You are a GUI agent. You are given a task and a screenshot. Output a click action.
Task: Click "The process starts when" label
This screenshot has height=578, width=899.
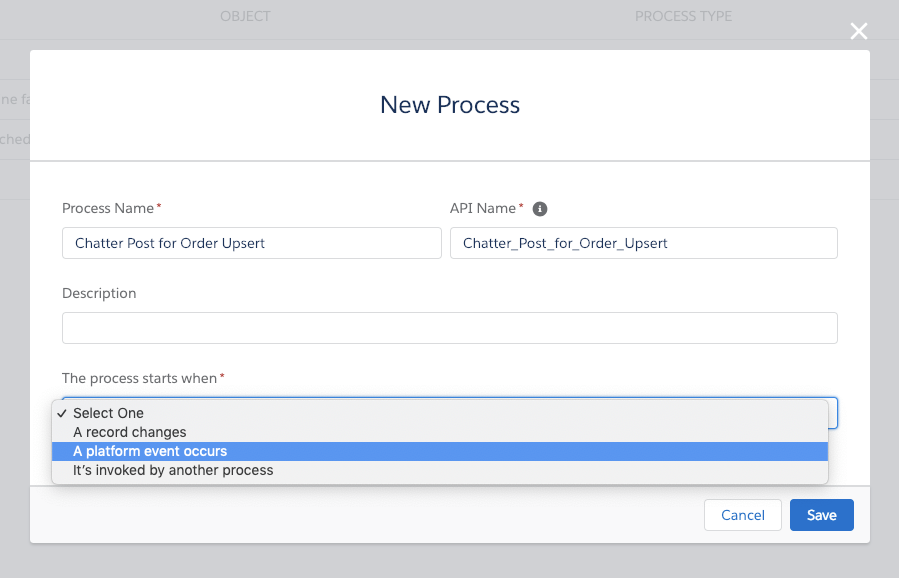[x=140, y=378]
